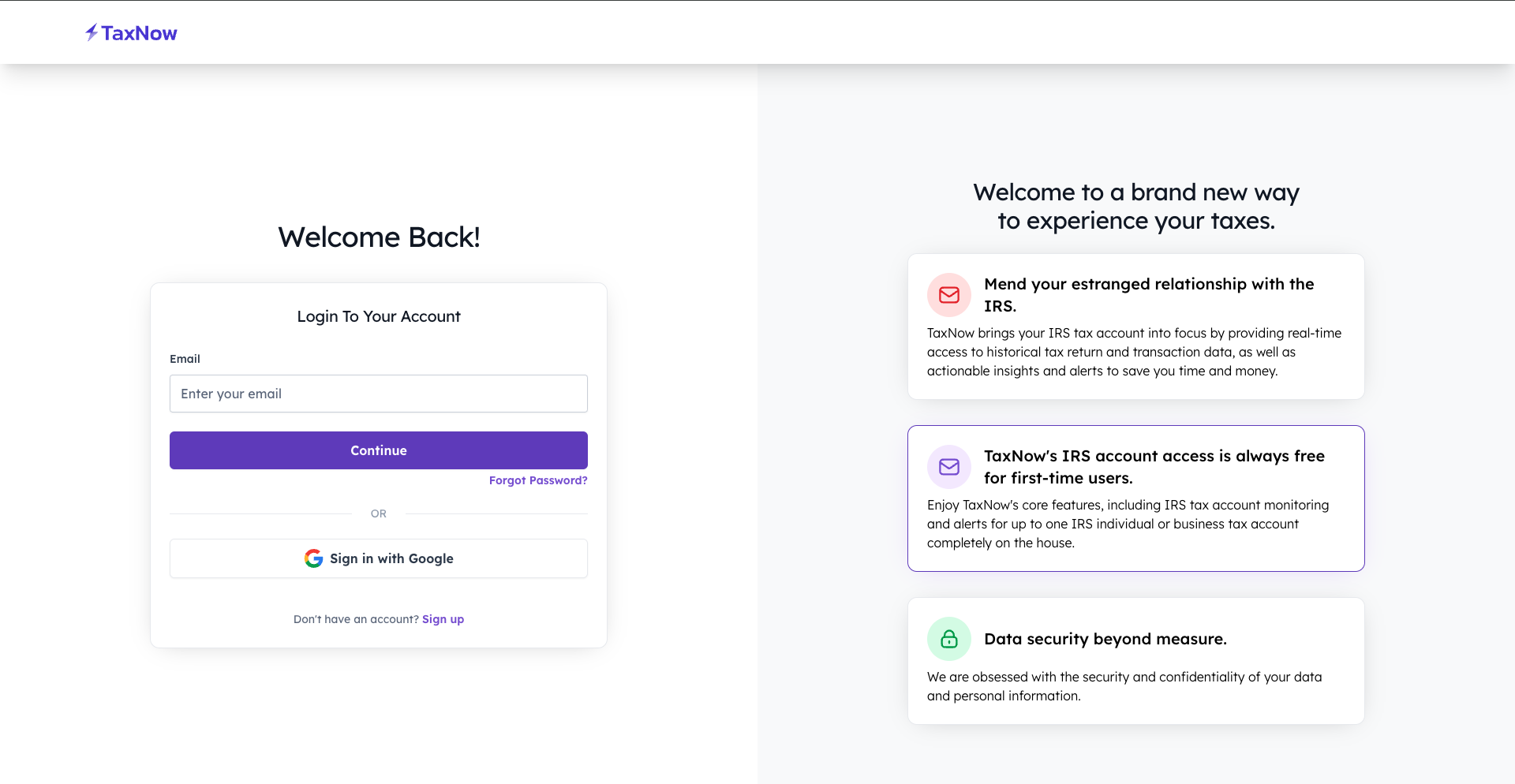Image resolution: width=1515 pixels, height=784 pixels.
Task: Click the purple Continue button
Action: (379, 450)
